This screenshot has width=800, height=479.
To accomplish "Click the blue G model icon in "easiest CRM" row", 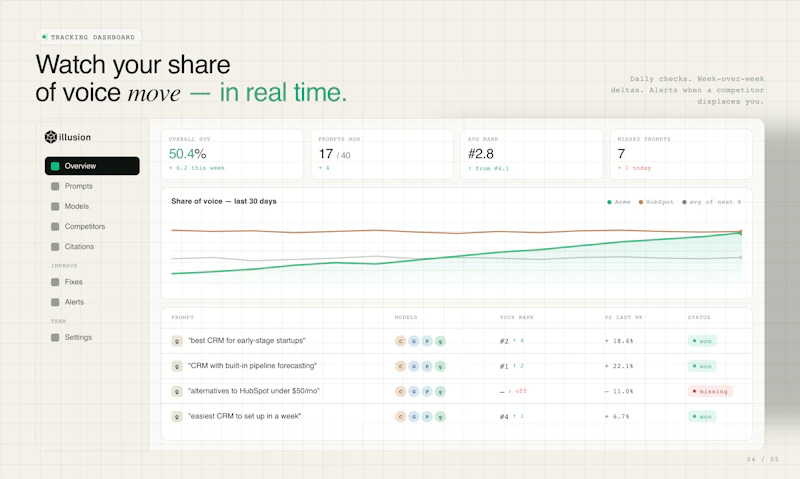I will click(x=414, y=417).
